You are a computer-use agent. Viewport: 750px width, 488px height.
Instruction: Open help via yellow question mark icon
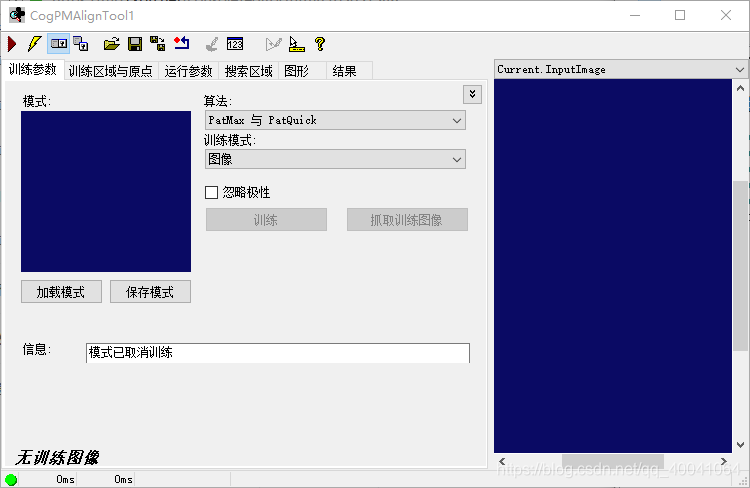point(320,44)
